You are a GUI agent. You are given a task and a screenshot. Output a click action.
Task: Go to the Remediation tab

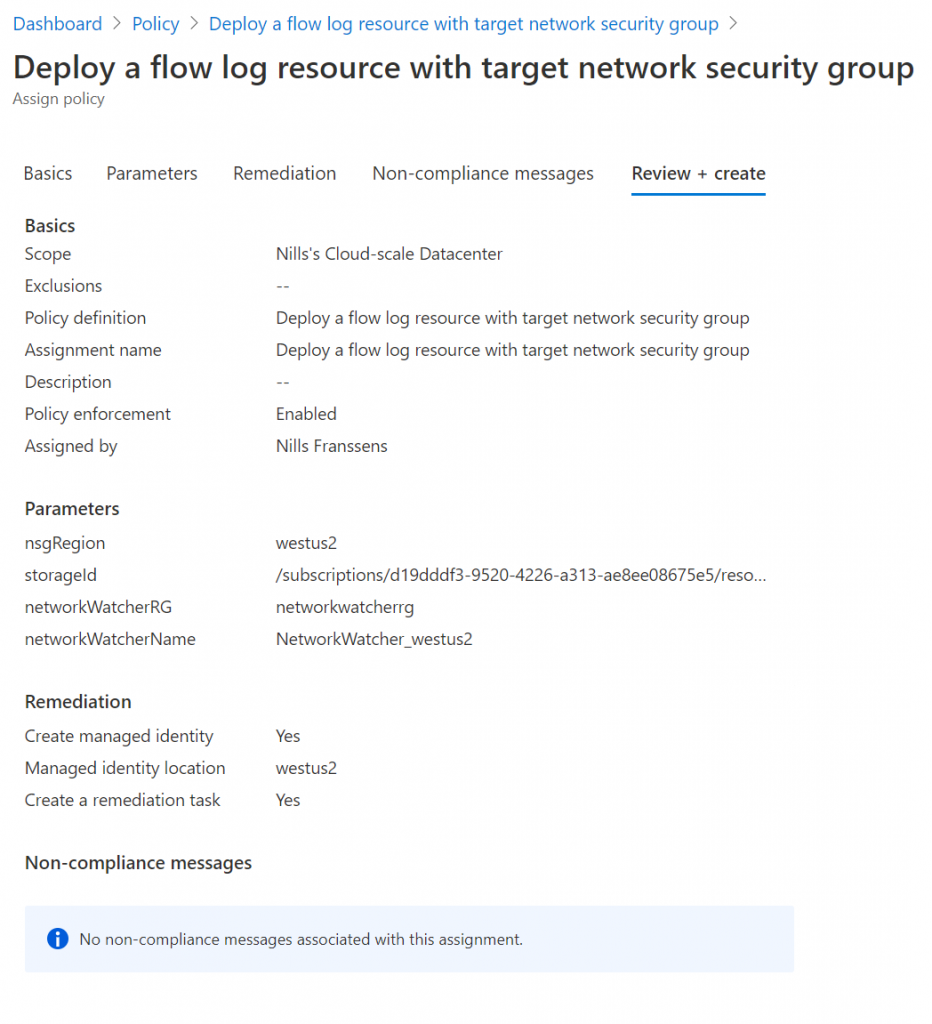click(285, 173)
